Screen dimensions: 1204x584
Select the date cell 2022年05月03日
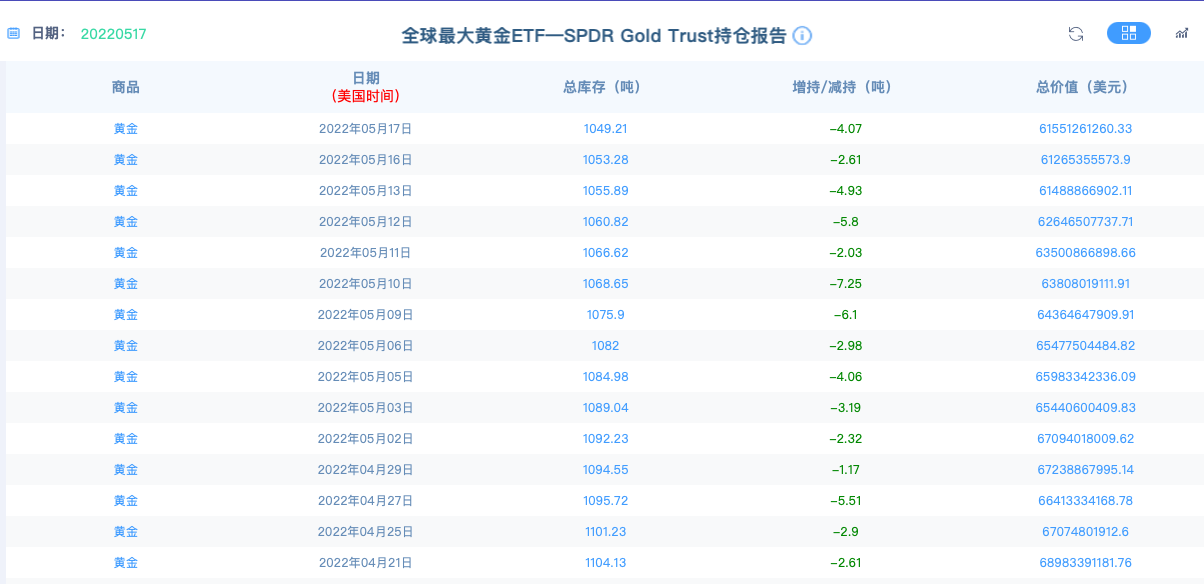point(366,408)
